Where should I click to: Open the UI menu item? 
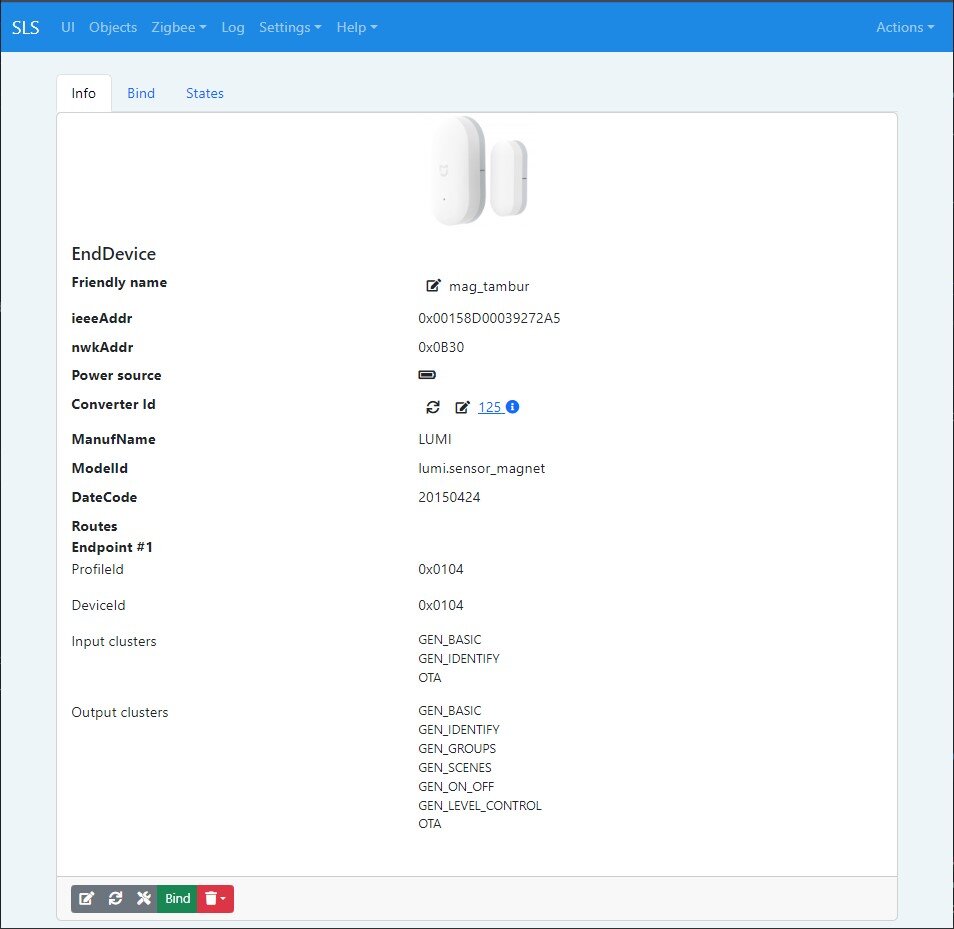point(68,27)
